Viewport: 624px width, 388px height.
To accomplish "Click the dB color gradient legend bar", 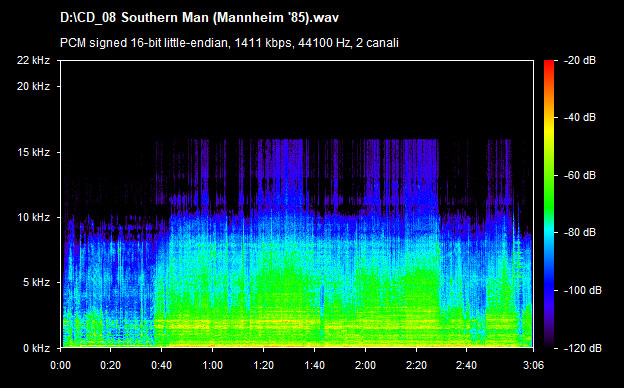I will [549, 204].
